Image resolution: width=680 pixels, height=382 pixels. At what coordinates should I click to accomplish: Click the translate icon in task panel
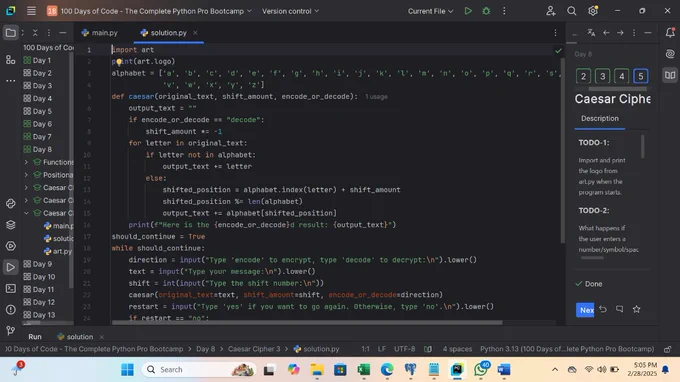click(x=591, y=33)
